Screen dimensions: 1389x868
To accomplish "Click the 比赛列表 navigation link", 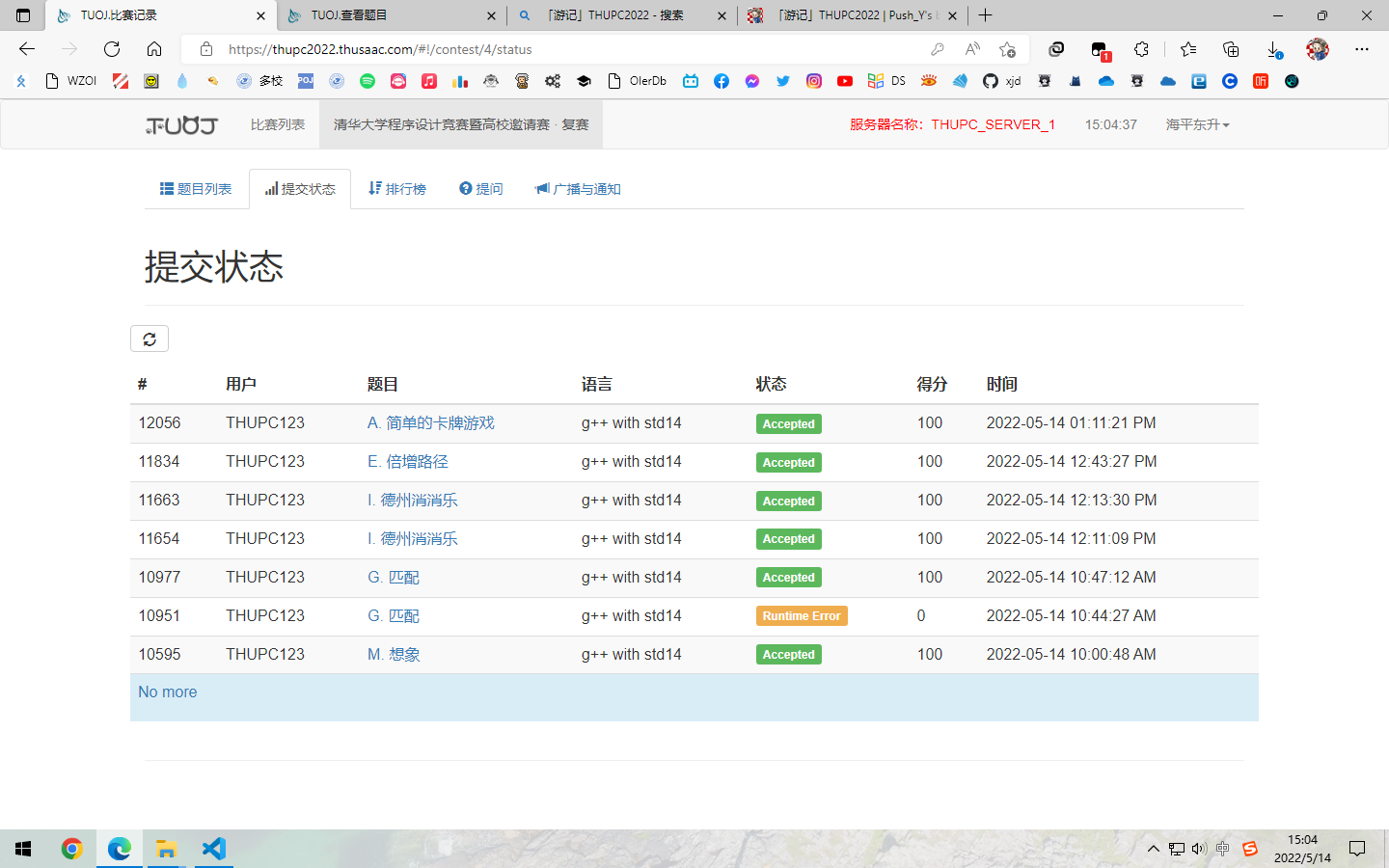I will pos(278,124).
